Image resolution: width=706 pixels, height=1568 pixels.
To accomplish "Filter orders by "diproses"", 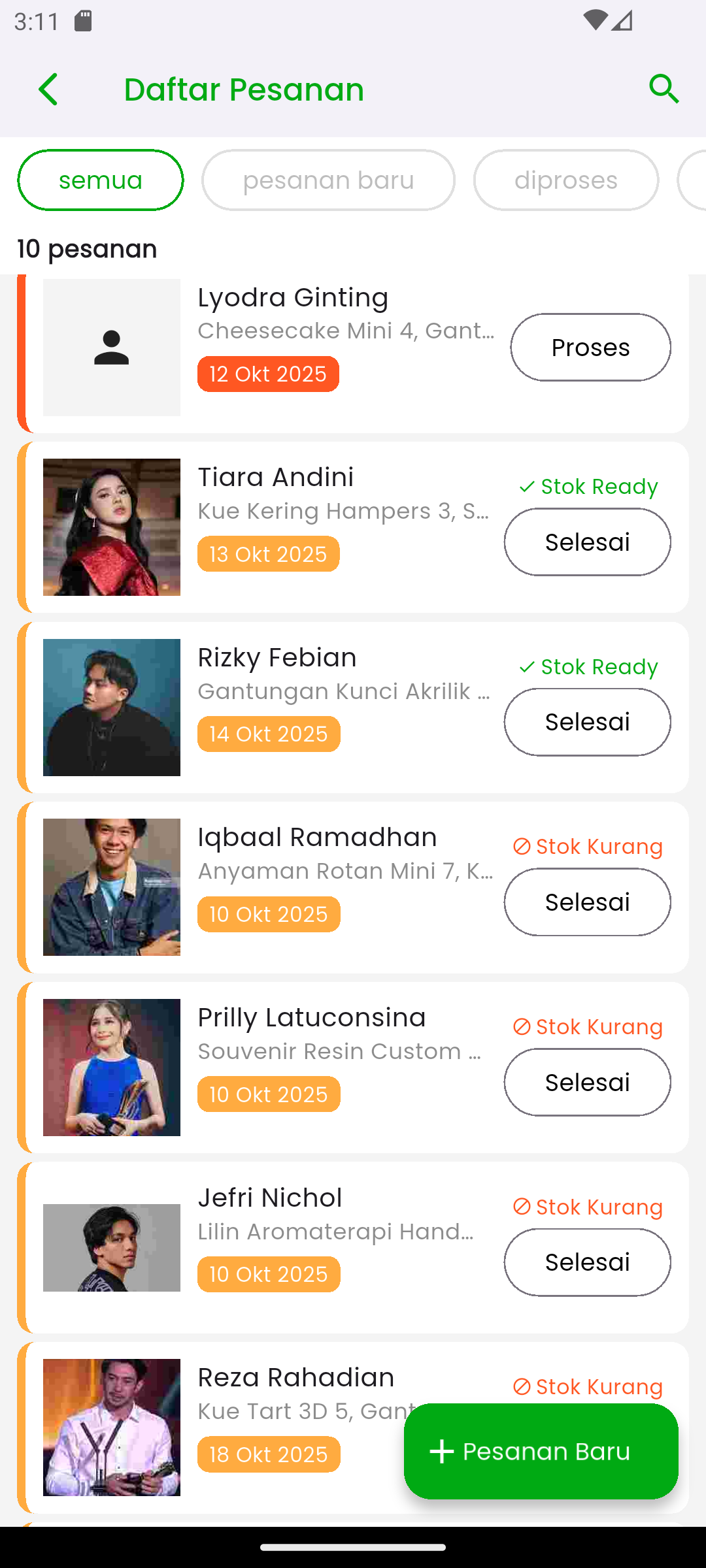I will coord(565,180).
